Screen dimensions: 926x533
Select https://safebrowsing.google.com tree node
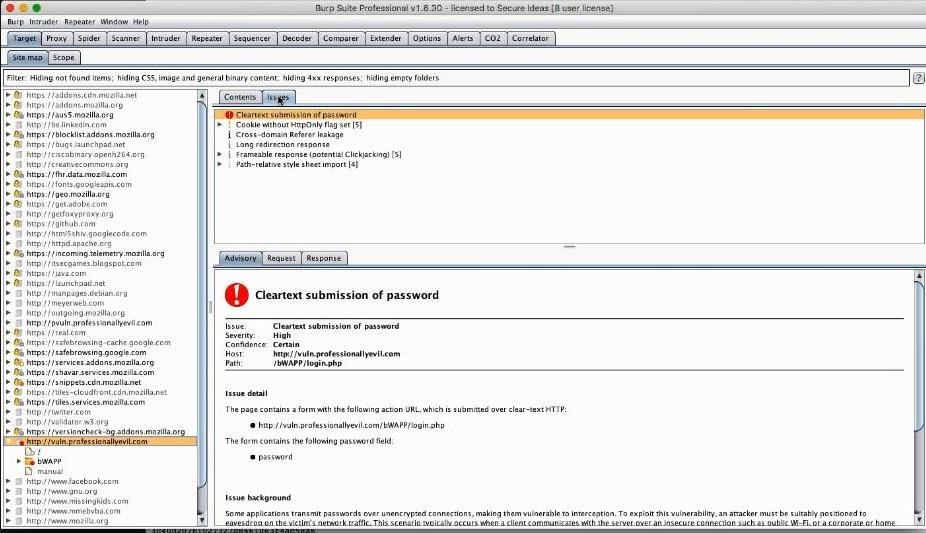pos(86,352)
